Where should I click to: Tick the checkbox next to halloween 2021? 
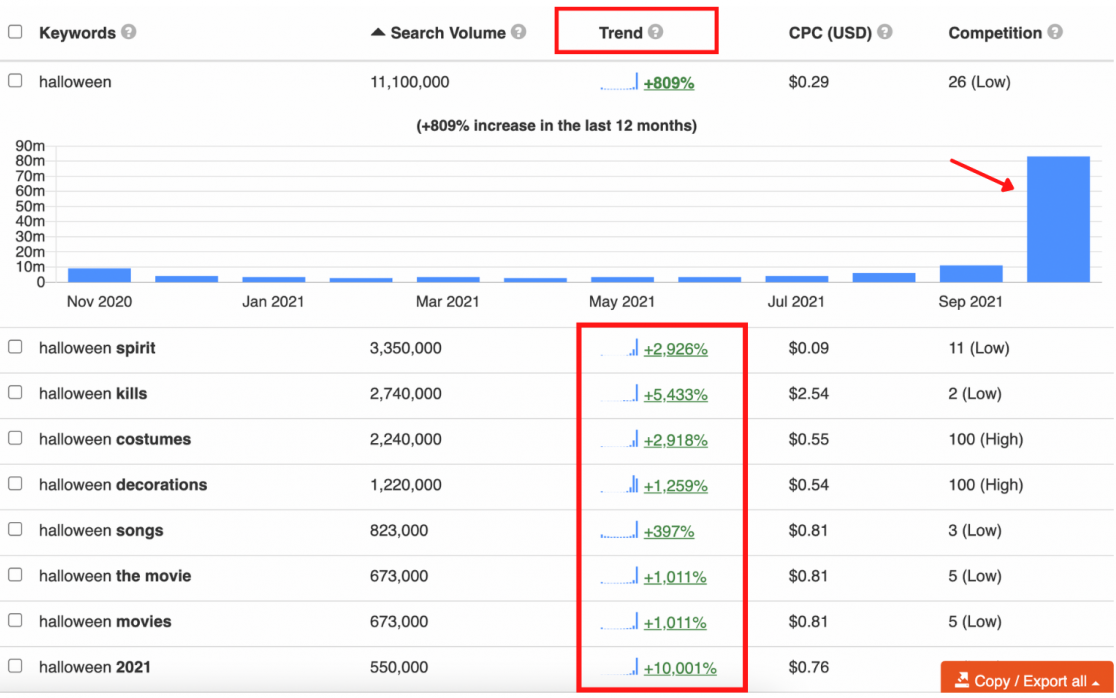point(15,667)
